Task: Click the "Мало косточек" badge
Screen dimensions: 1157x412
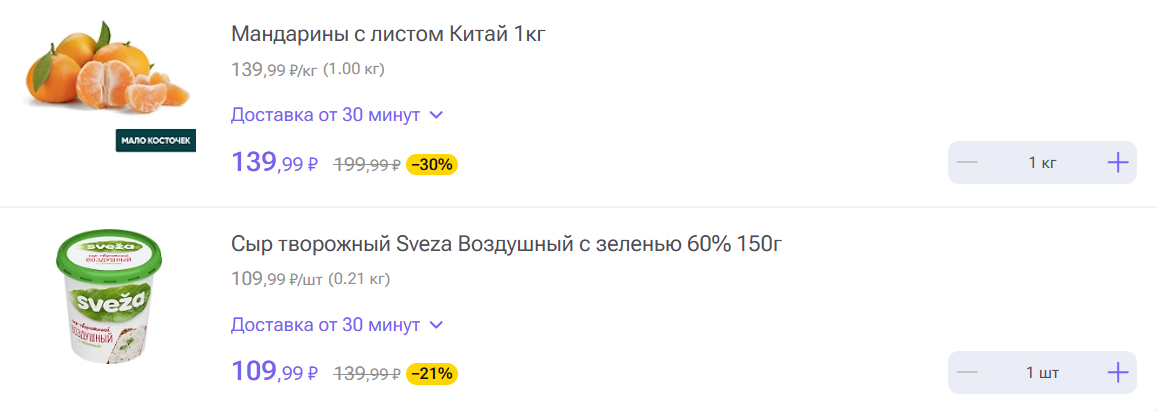Action: click(x=156, y=141)
